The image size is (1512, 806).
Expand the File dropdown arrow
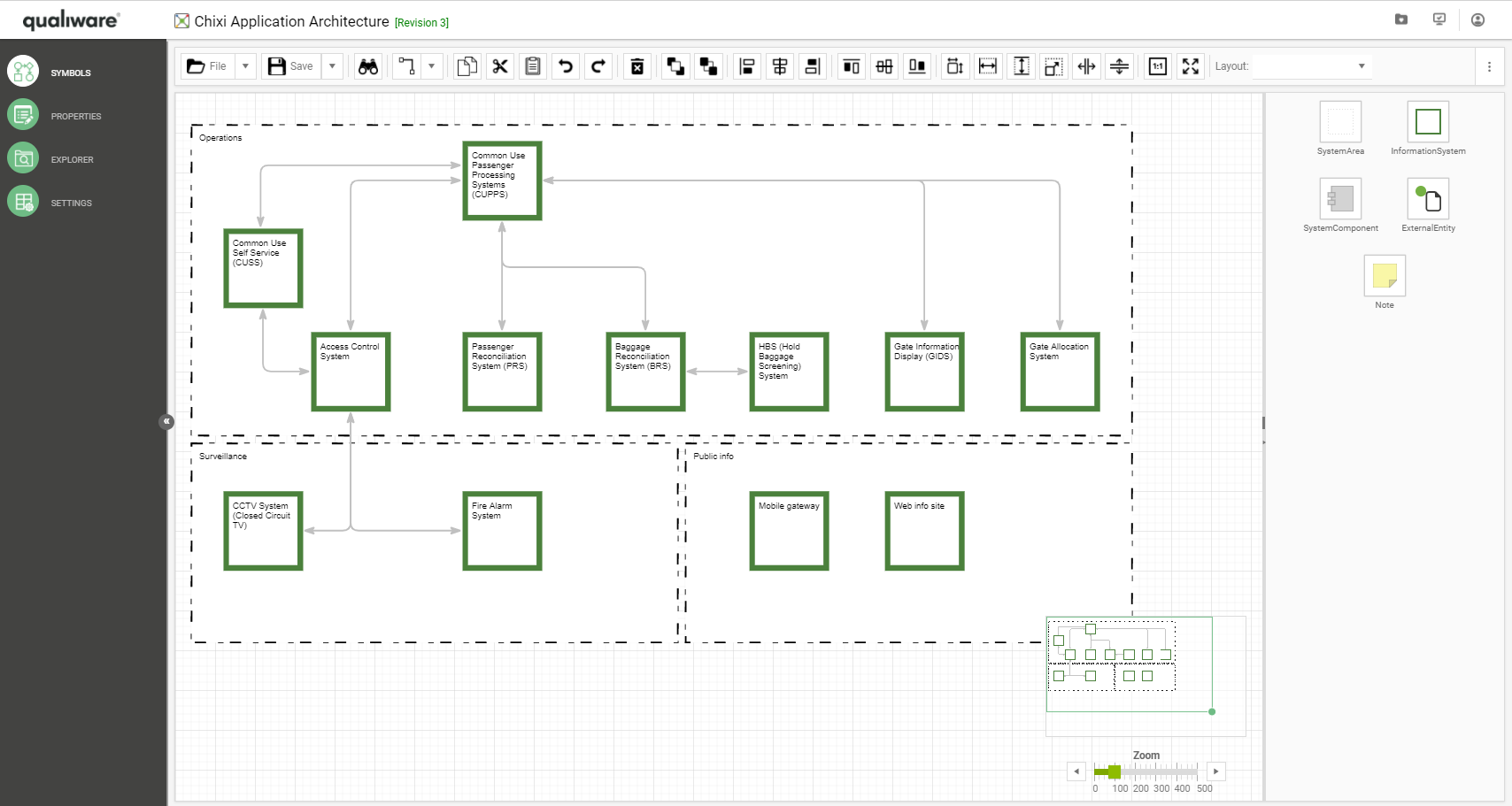(246, 66)
